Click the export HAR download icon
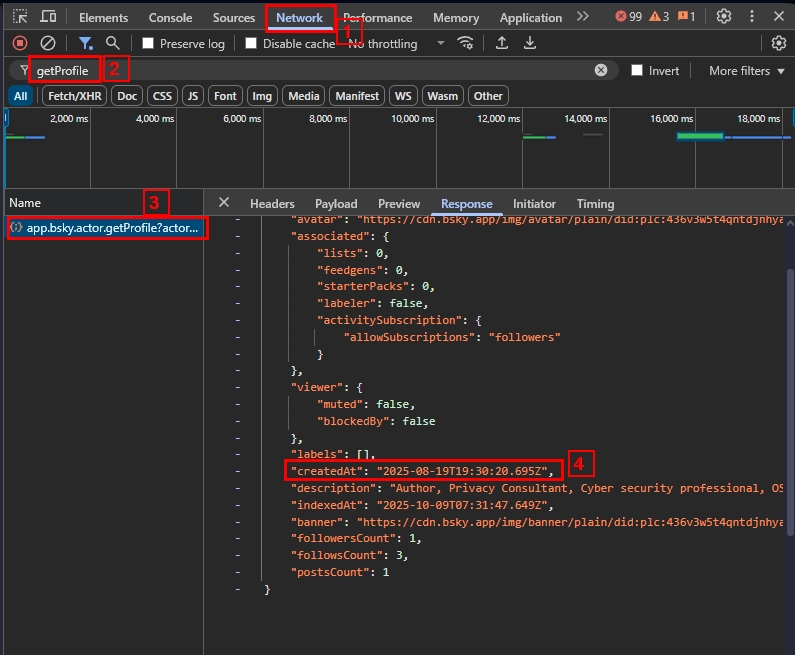Image resolution: width=795 pixels, height=655 pixels. (x=530, y=44)
